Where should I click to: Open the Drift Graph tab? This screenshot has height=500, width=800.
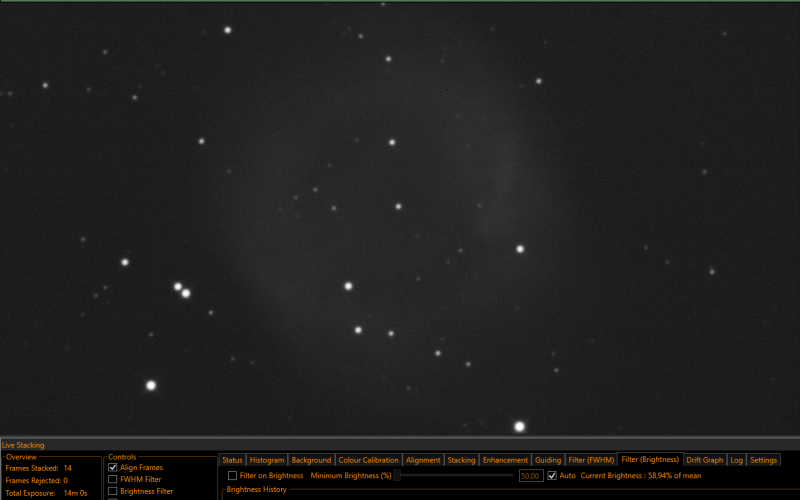click(705, 460)
